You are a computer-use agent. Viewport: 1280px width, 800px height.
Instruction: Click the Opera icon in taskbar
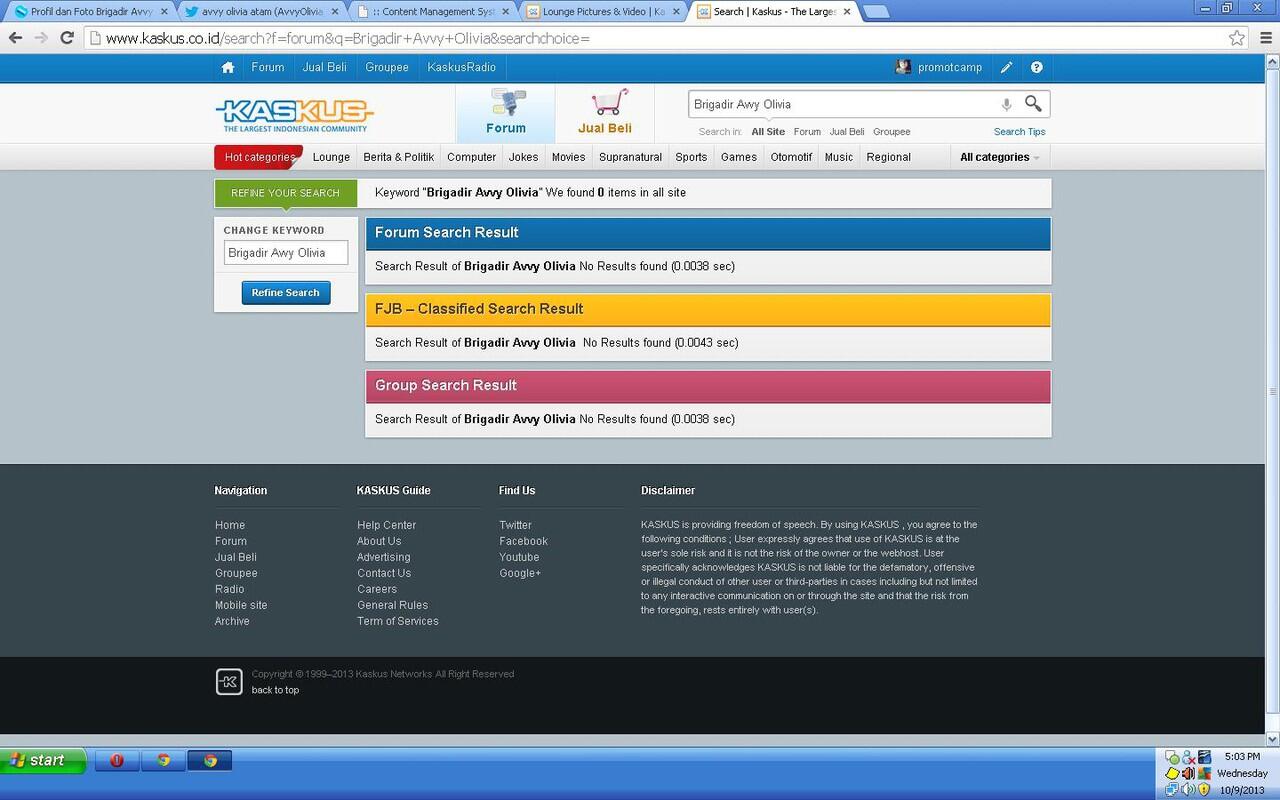click(x=117, y=761)
